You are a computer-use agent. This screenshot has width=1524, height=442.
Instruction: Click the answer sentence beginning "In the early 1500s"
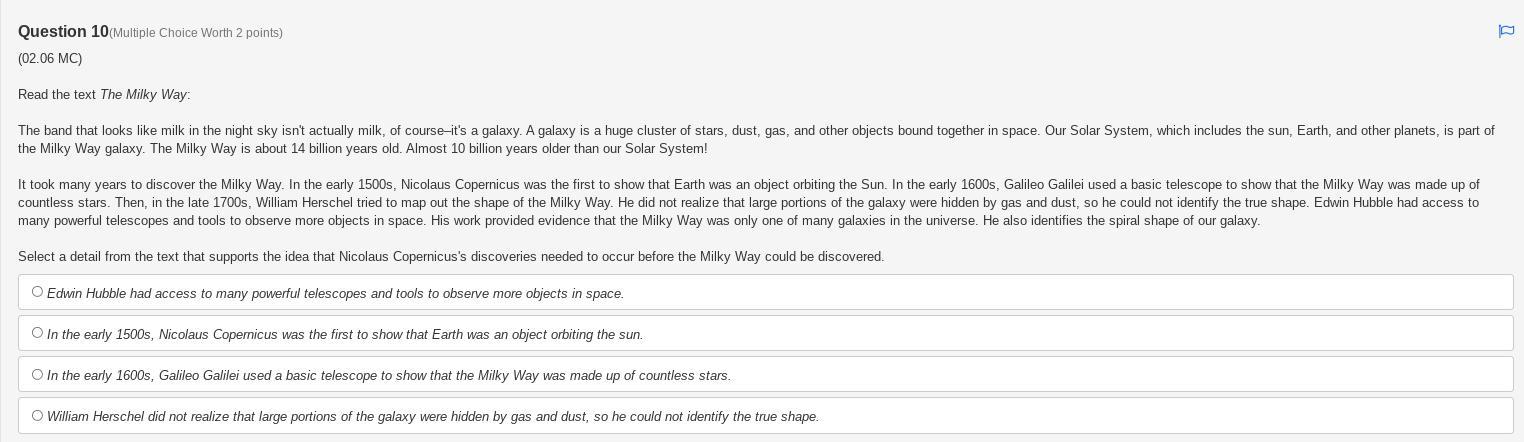point(345,335)
